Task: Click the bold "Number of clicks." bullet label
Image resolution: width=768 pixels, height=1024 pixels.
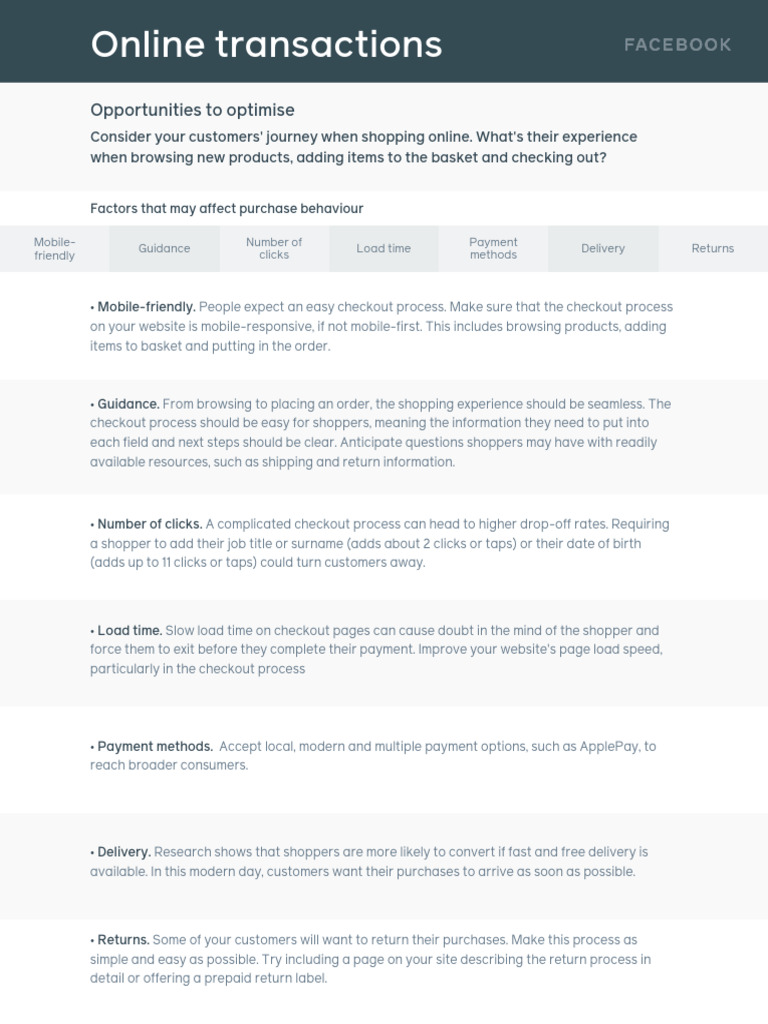Action: point(150,524)
